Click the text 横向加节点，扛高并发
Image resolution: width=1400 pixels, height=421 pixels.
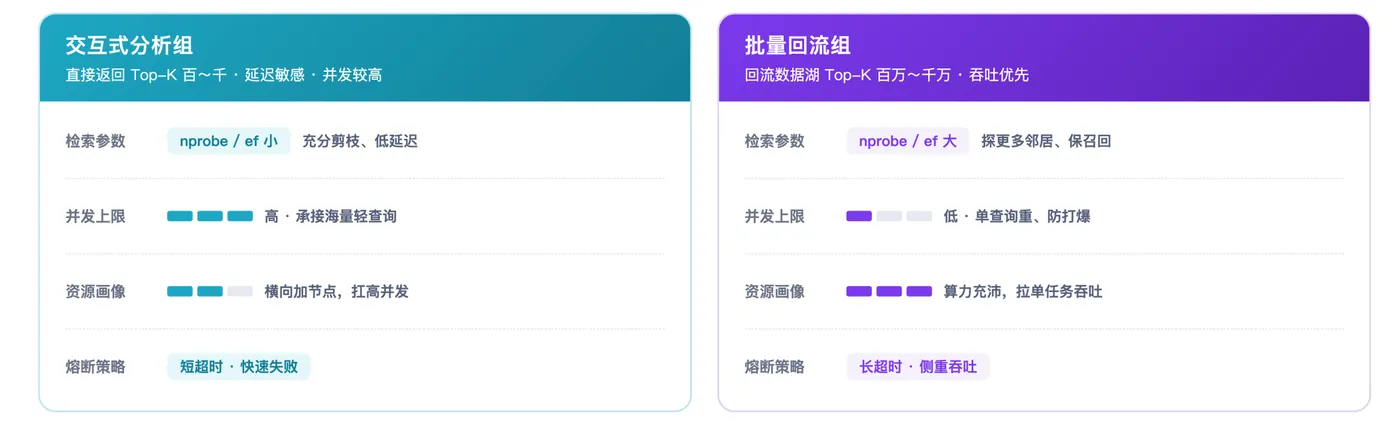(x=337, y=291)
